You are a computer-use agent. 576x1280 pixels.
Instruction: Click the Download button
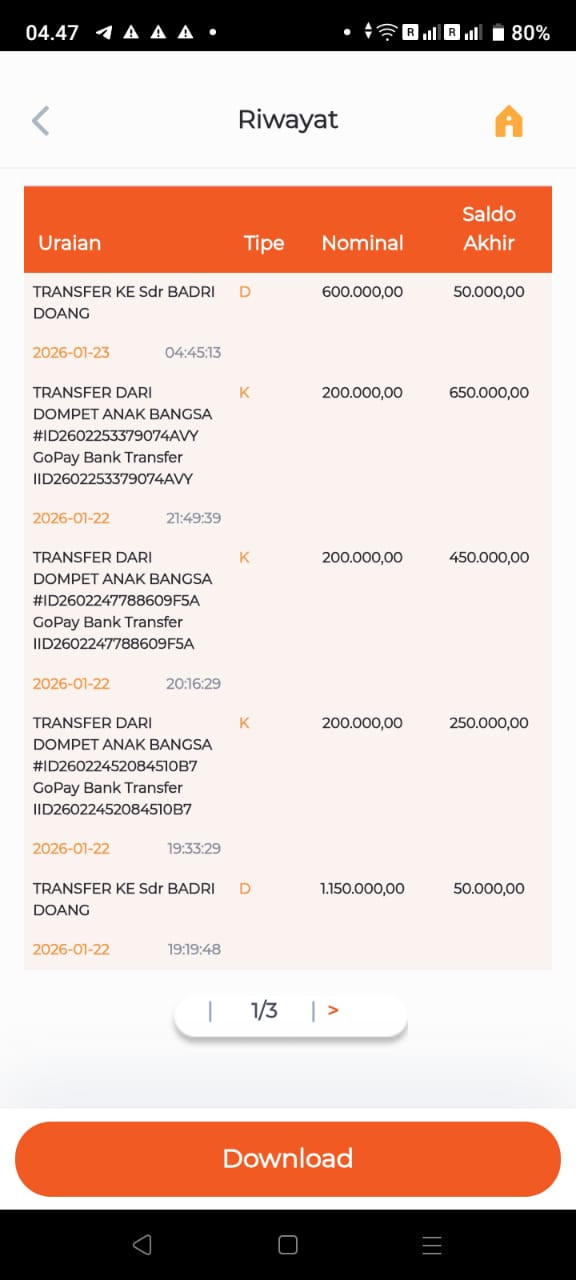(288, 1158)
